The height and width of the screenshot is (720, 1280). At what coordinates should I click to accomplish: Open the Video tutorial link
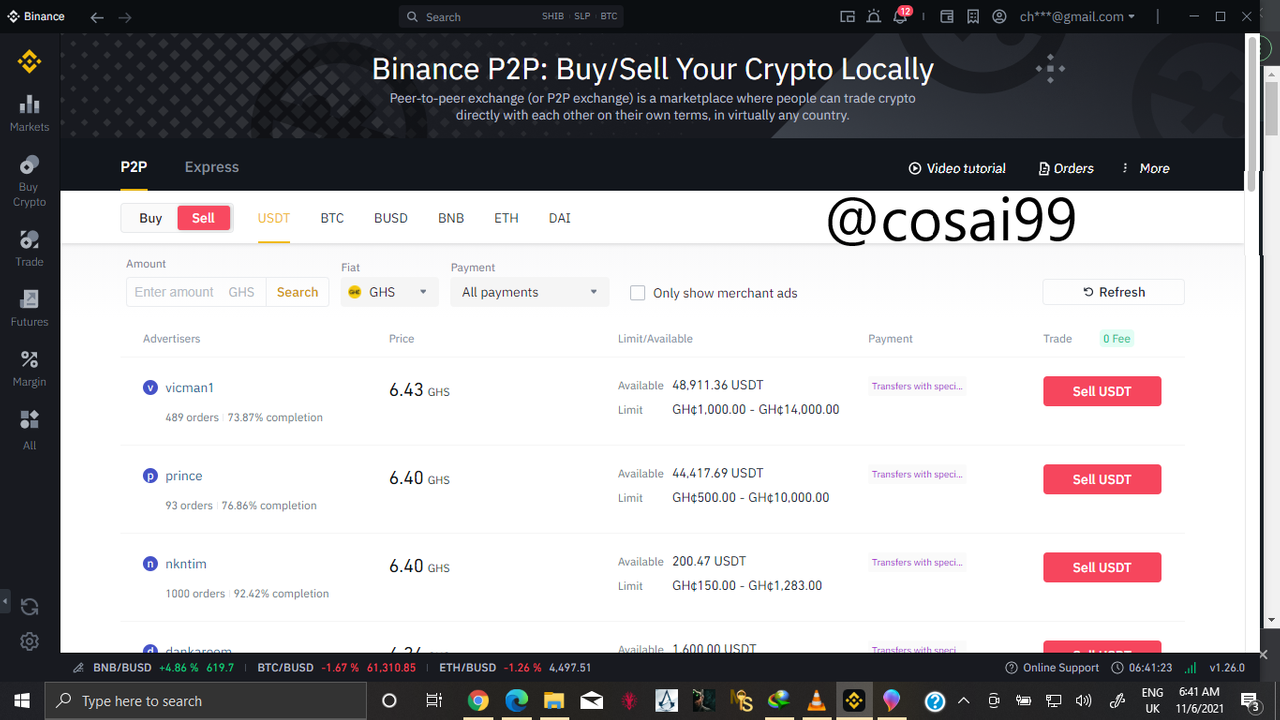(957, 168)
